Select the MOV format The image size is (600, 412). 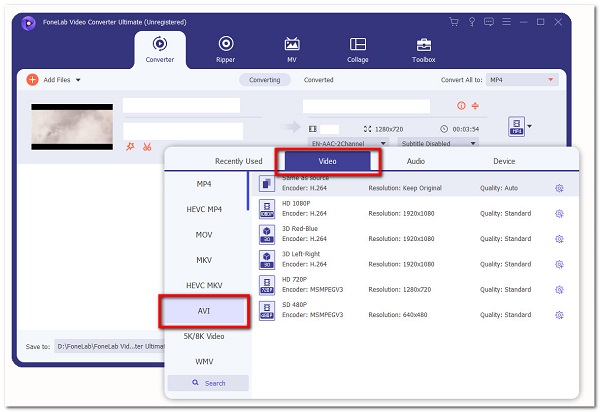point(204,235)
